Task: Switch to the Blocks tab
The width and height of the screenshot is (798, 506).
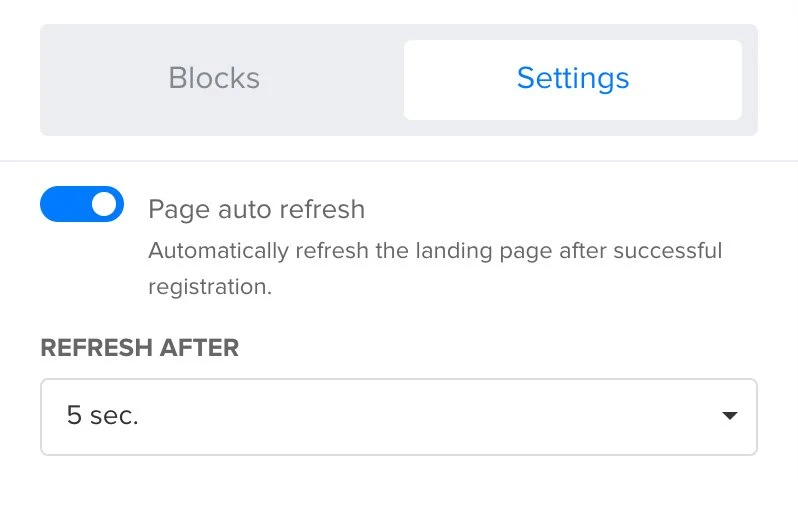Action: pos(214,79)
